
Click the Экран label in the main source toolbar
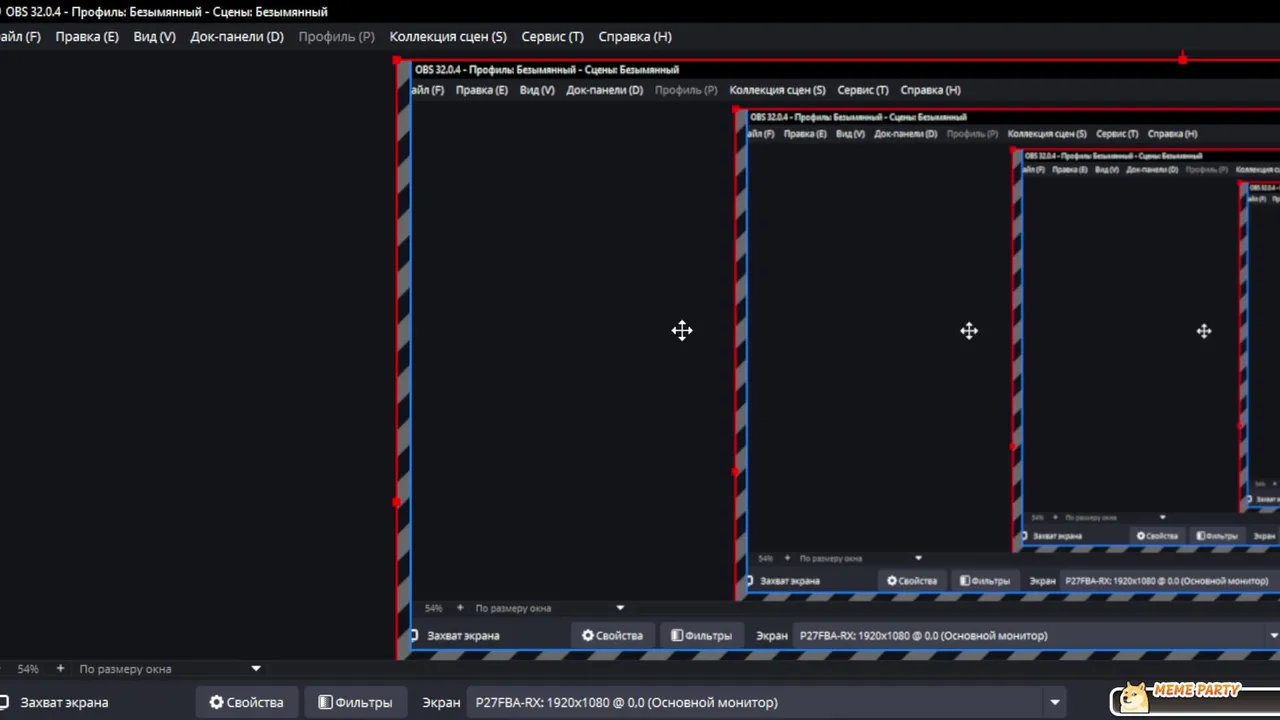(x=441, y=702)
